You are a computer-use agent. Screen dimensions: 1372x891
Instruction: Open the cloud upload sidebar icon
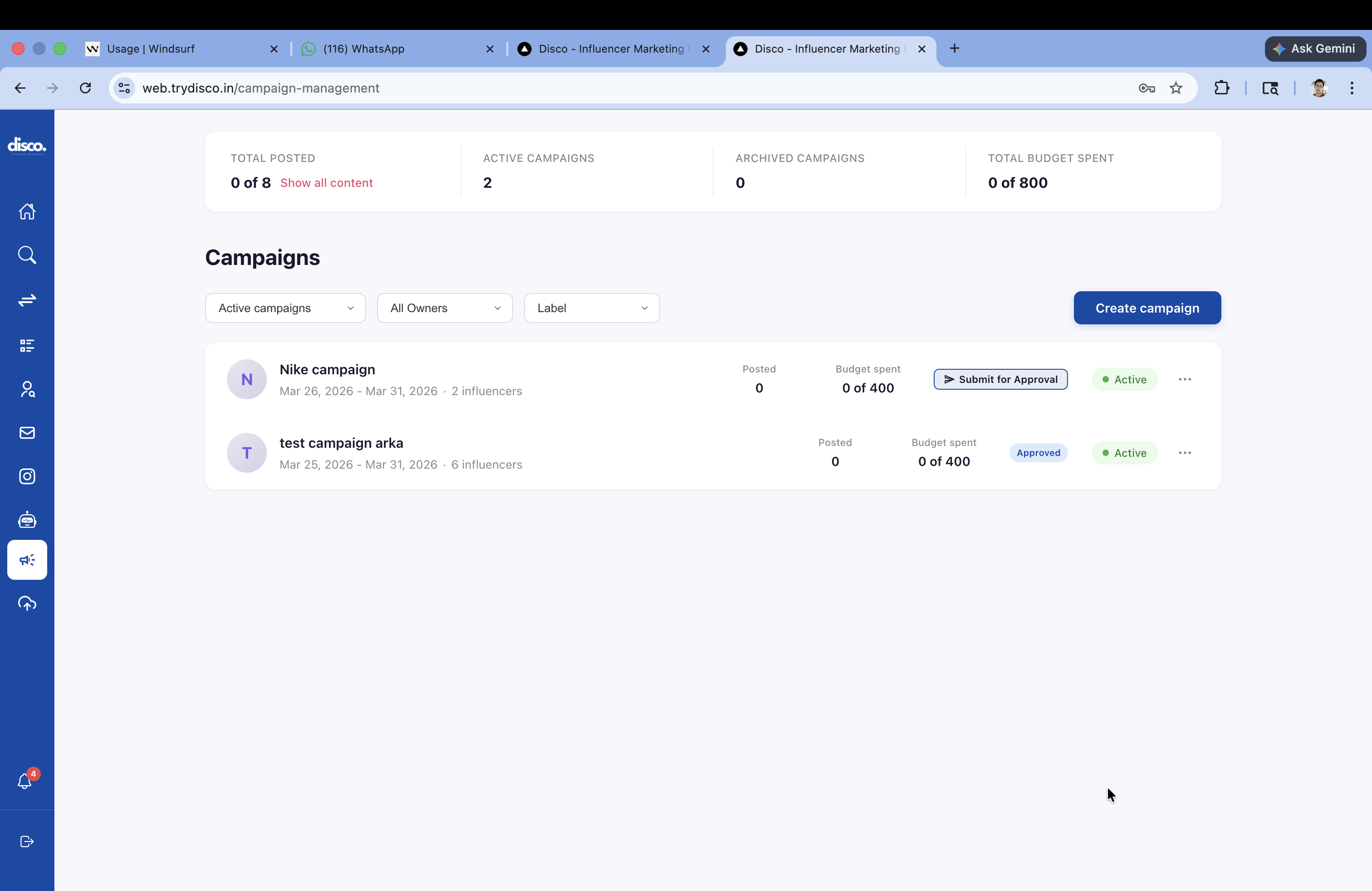tap(27, 603)
